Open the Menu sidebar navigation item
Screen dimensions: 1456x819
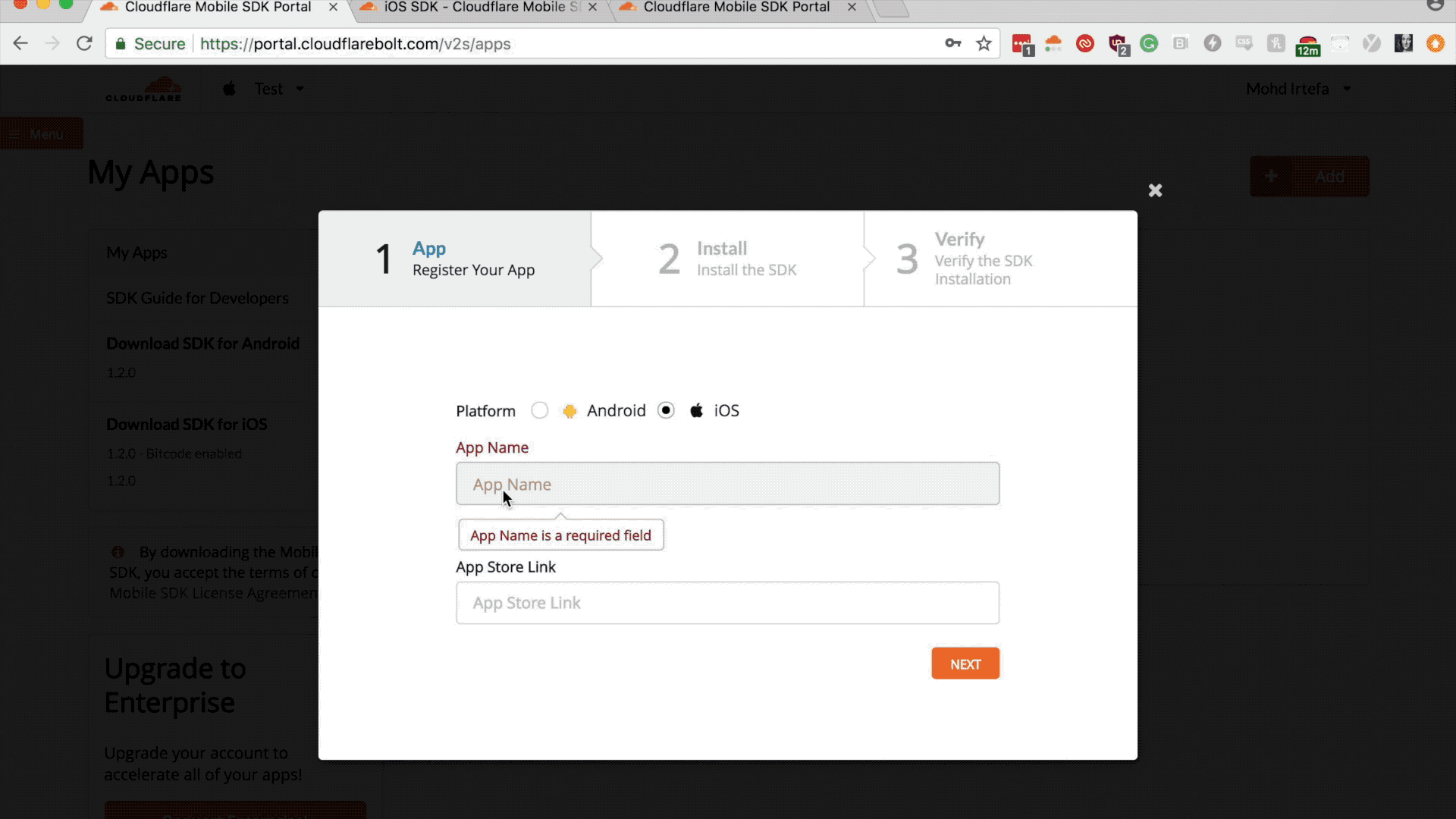[41, 133]
